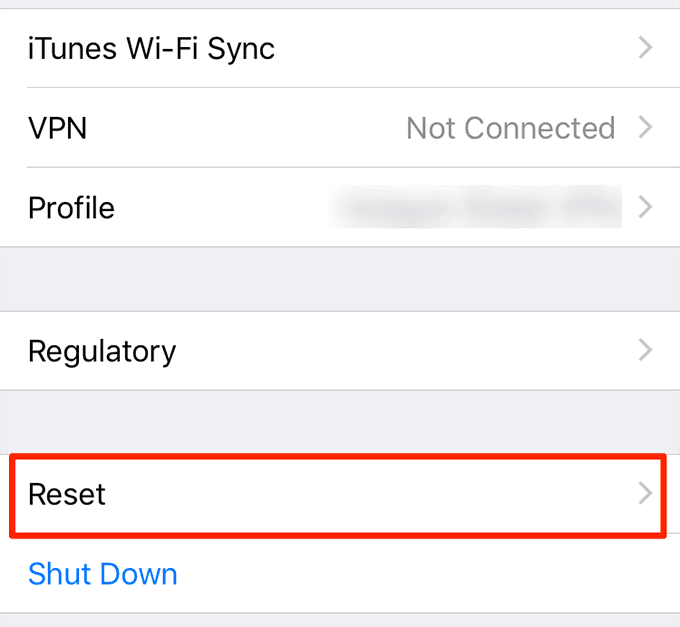This screenshot has height=627, width=680.
Task: Open iTunes Wi-Fi Sync settings
Action: pyautogui.click(x=340, y=48)
